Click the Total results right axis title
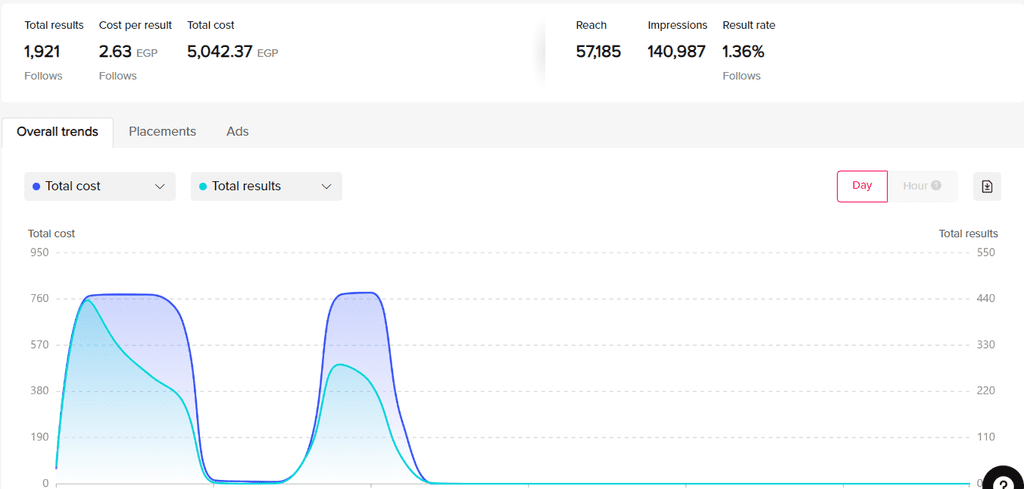This screenshot has height=489, width=1024. pyautogui.click(x=968, y=234)
